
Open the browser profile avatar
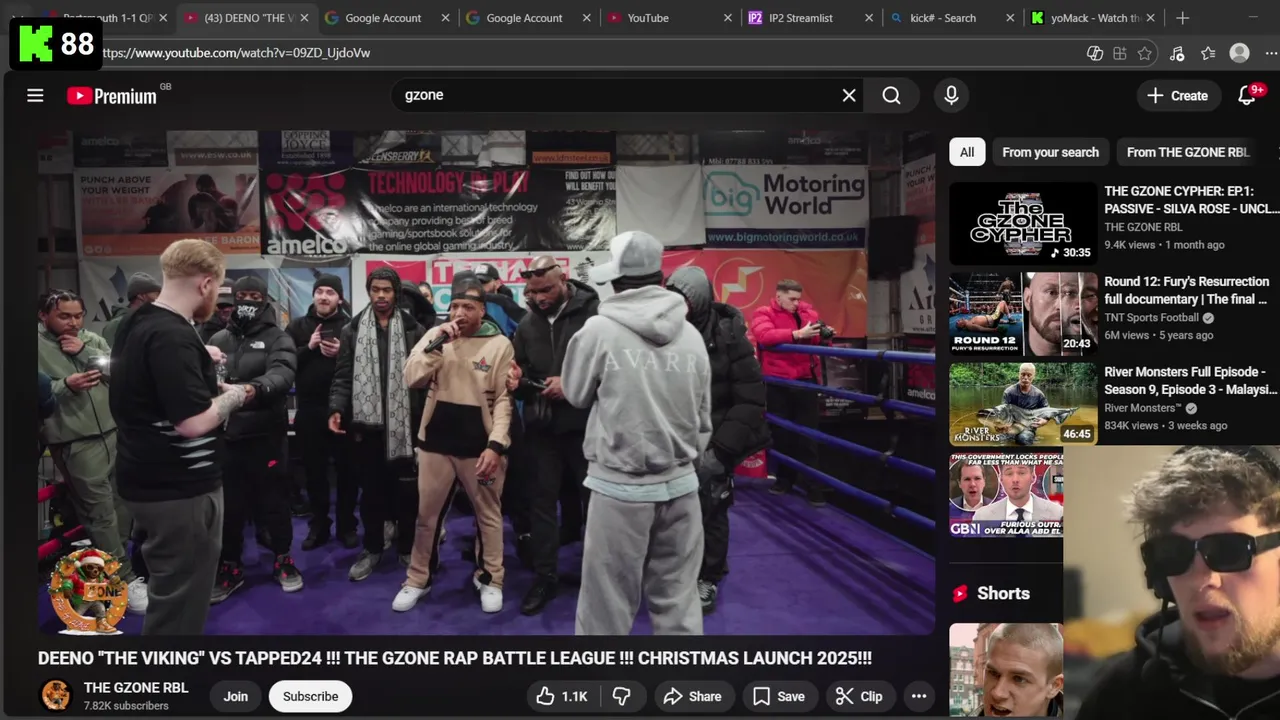[1239, 53]
